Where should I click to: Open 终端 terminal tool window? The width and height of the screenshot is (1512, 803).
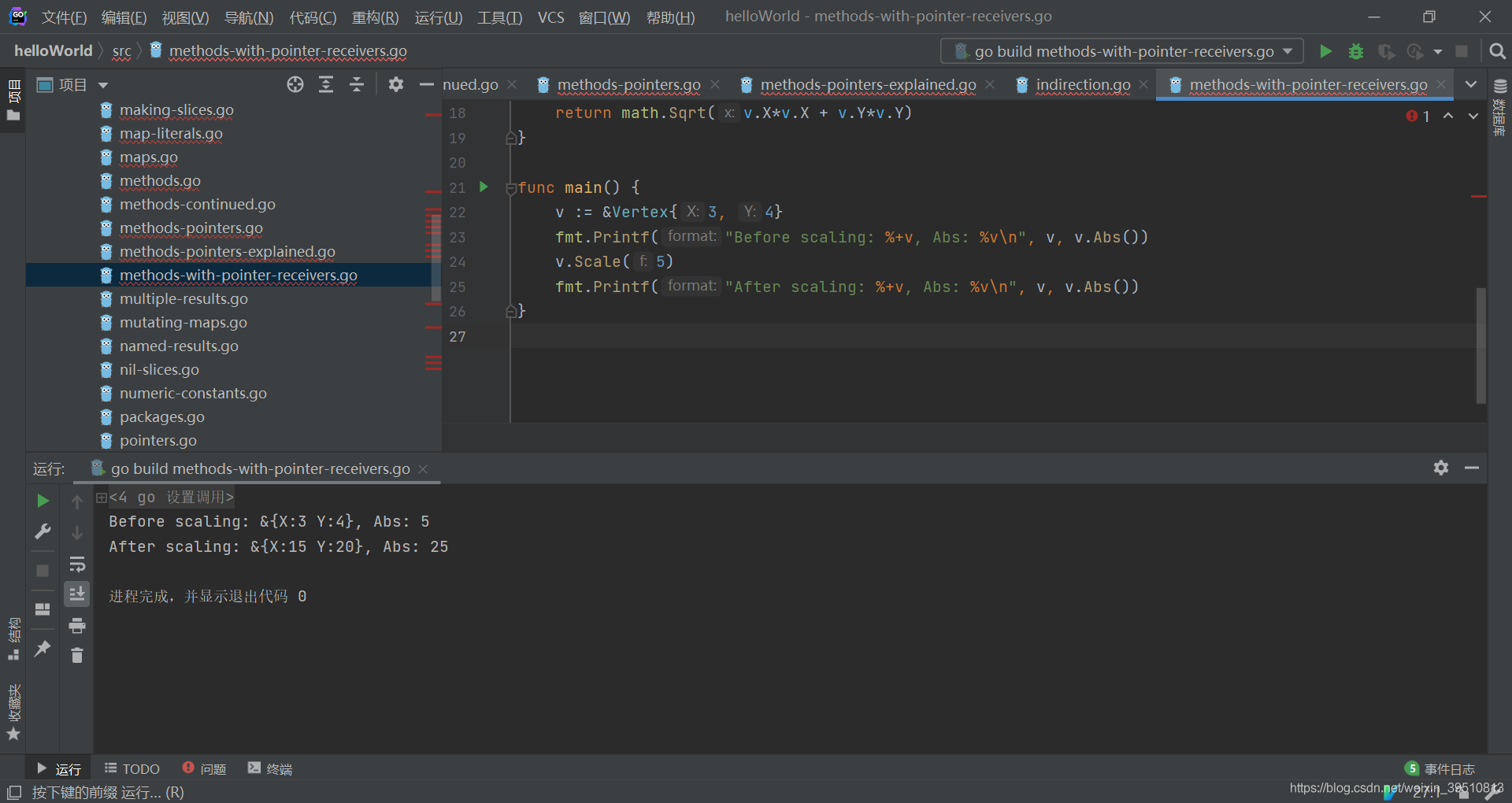(270, 769)
